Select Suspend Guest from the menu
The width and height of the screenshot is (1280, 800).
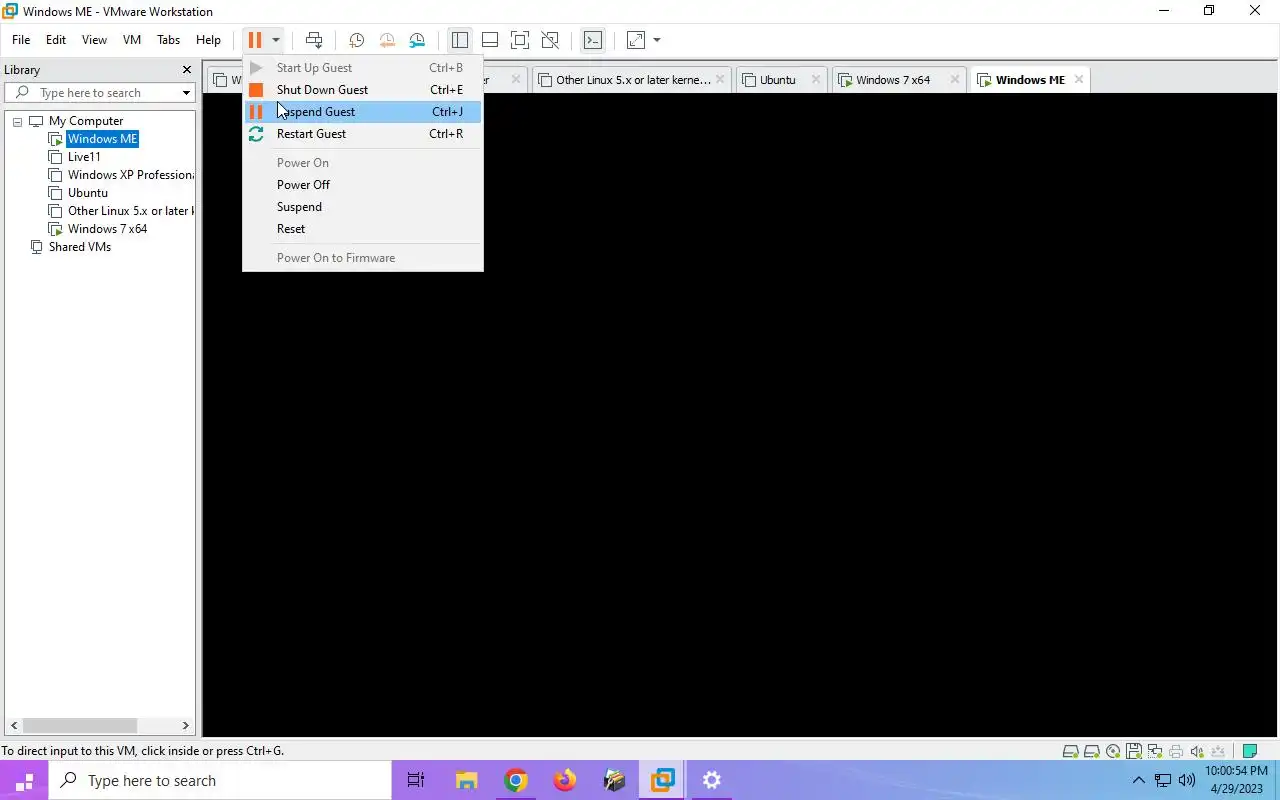(362, 112)
